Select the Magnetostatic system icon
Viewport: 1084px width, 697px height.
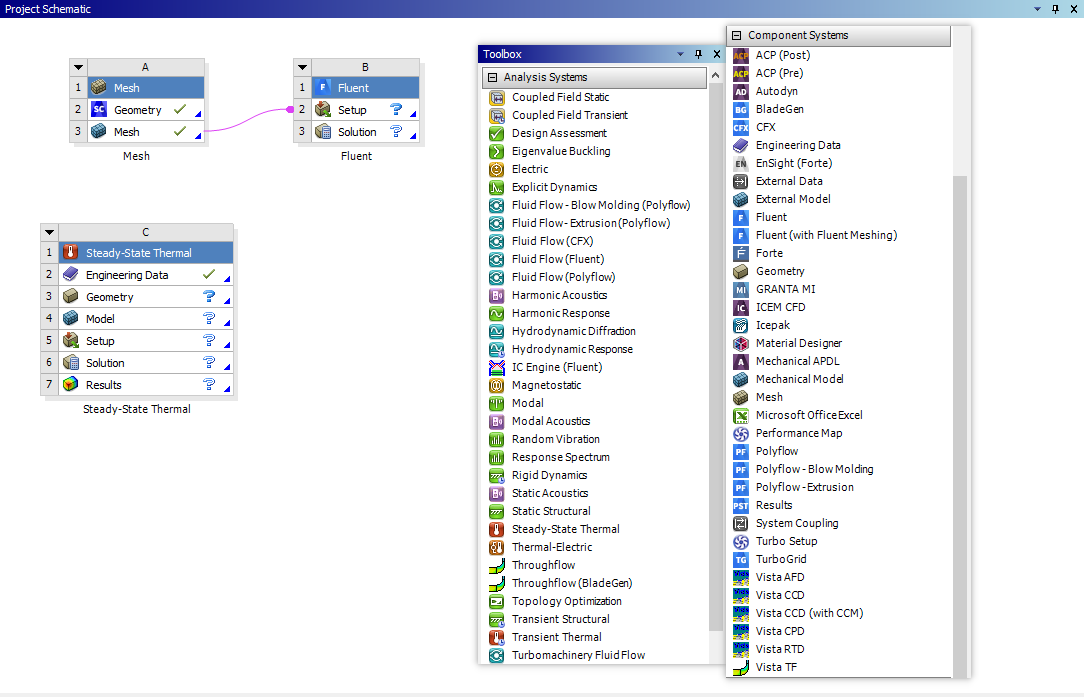click(x=496, y=385)
